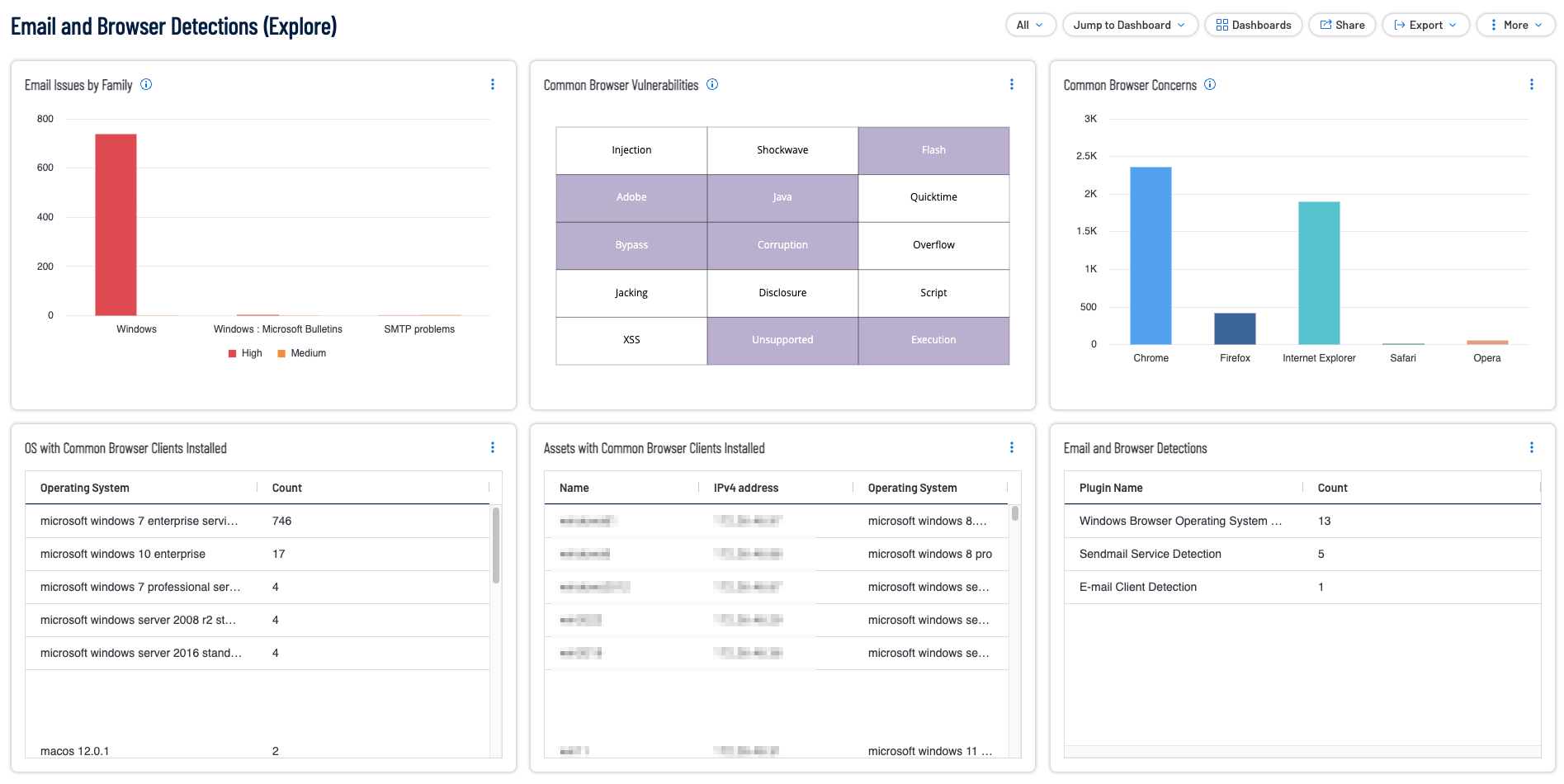
Task: Click info icon beside Email Issues by Family
Action: (146, 84)
